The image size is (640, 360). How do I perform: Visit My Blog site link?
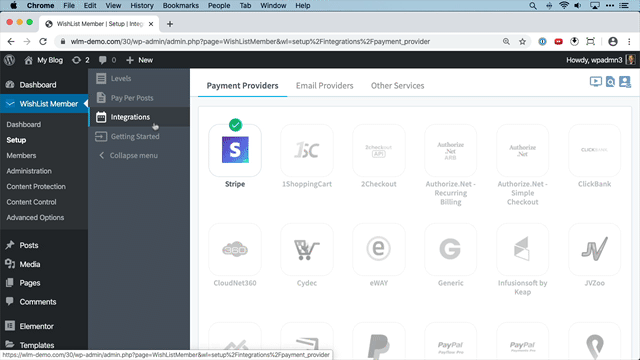click(x=44, y=60)
